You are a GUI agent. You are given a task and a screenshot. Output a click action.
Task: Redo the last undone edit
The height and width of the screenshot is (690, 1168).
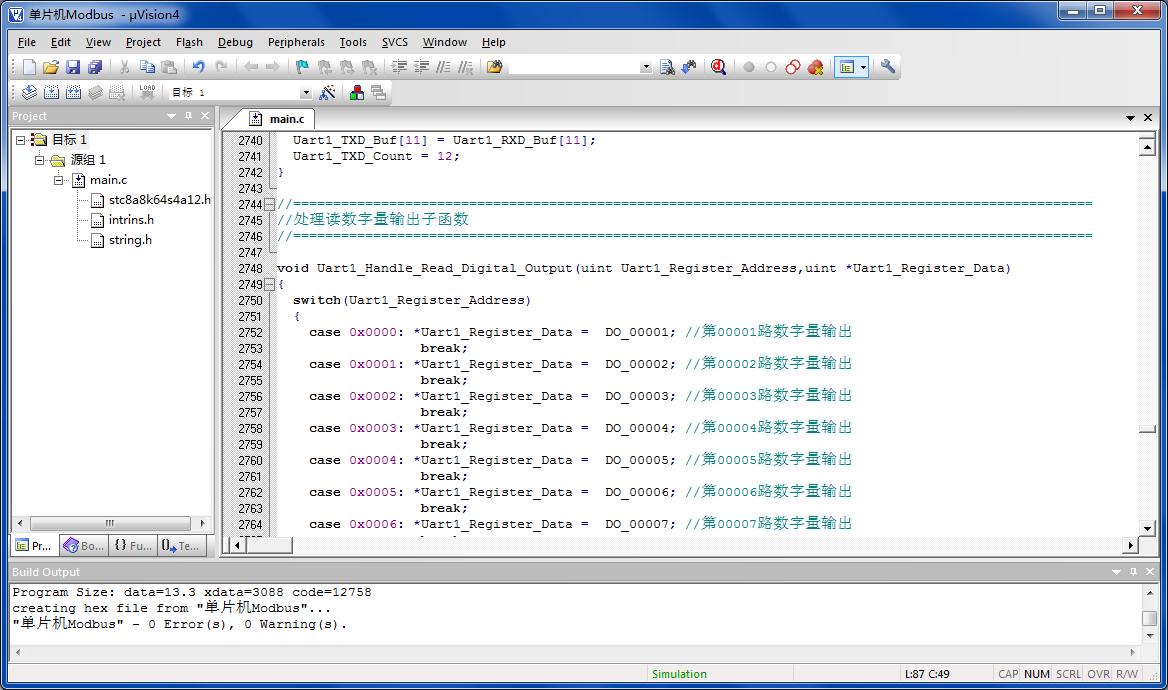click(221, 67)
